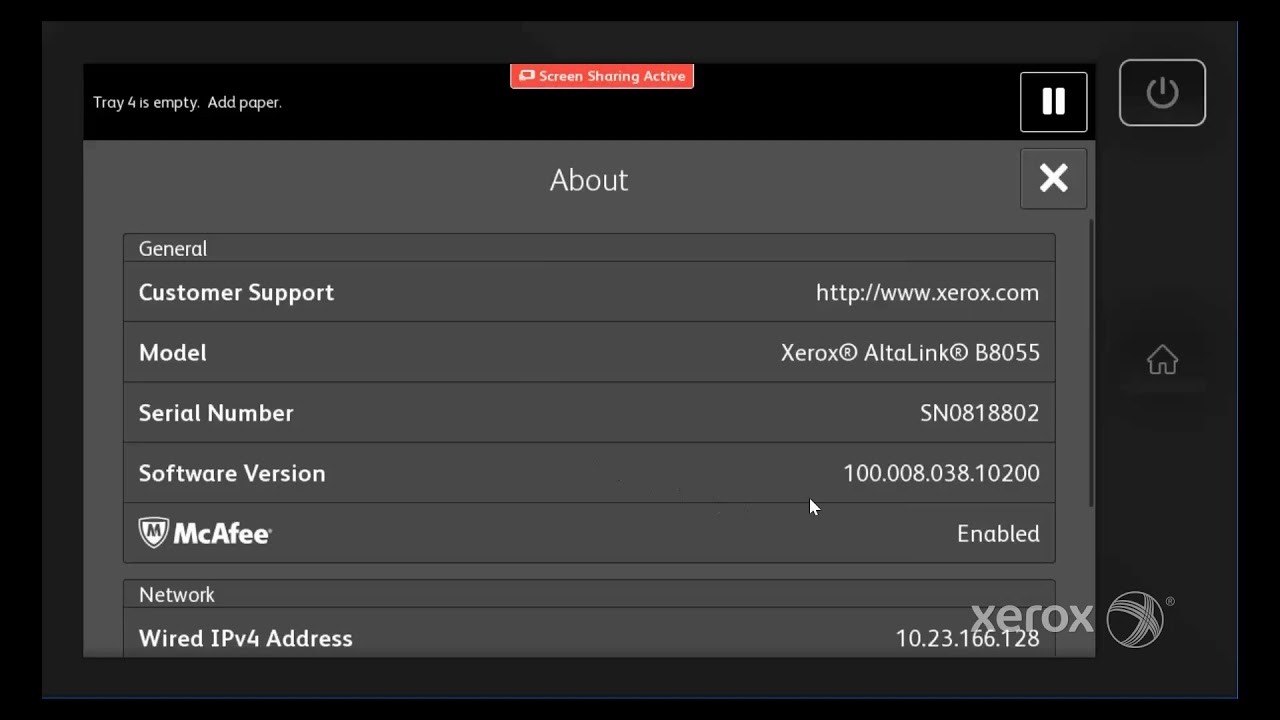1280x720 pixels.
Task: Click software version 100.008.038.10200
Action: [941, 473]
